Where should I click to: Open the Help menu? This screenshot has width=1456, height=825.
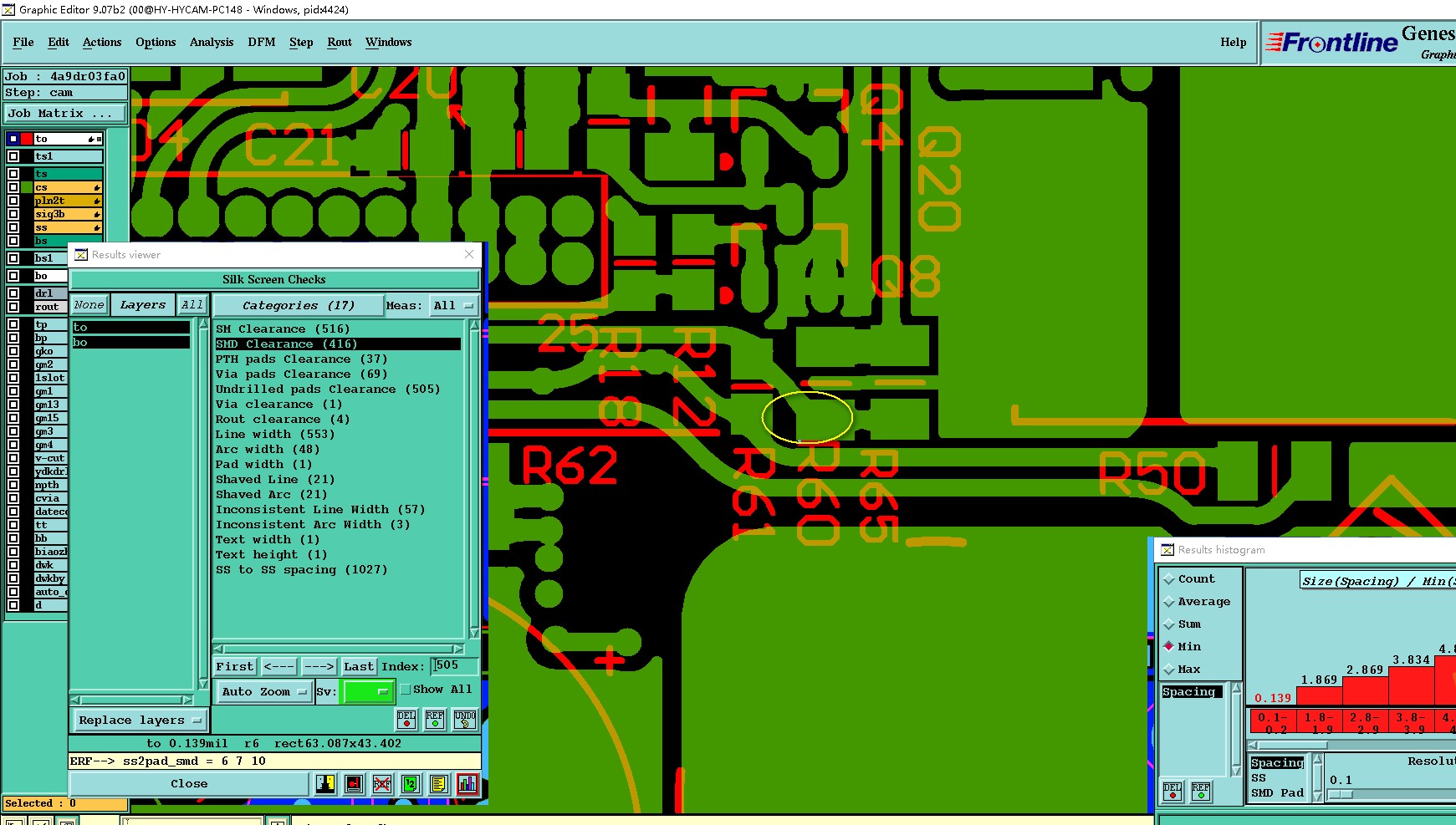pos(1234,42)
